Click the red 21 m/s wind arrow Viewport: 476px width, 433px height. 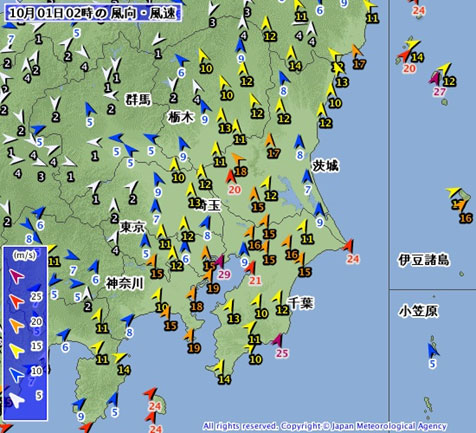click(x=250, y=267)
